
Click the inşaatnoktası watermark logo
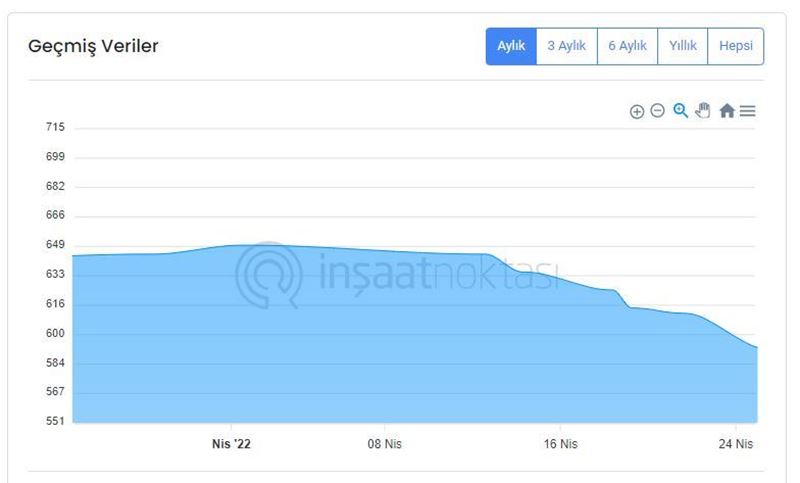(x=397, y=275)
